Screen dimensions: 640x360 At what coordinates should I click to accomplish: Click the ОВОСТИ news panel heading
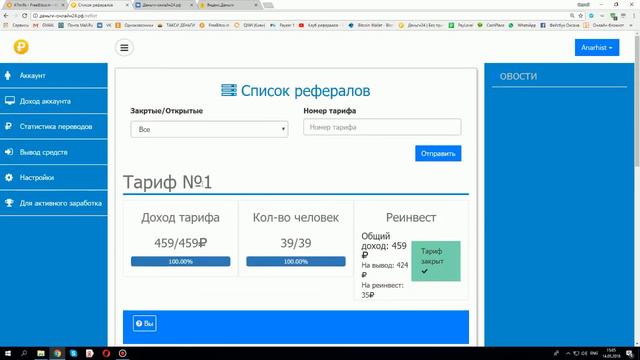point(518,76)
